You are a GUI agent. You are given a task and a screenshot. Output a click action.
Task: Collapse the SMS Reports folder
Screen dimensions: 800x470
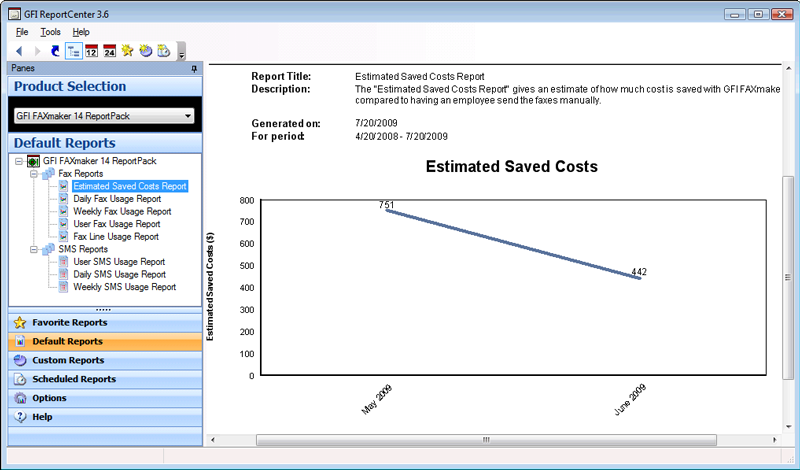pyautogui.click(x=34, y=250)
